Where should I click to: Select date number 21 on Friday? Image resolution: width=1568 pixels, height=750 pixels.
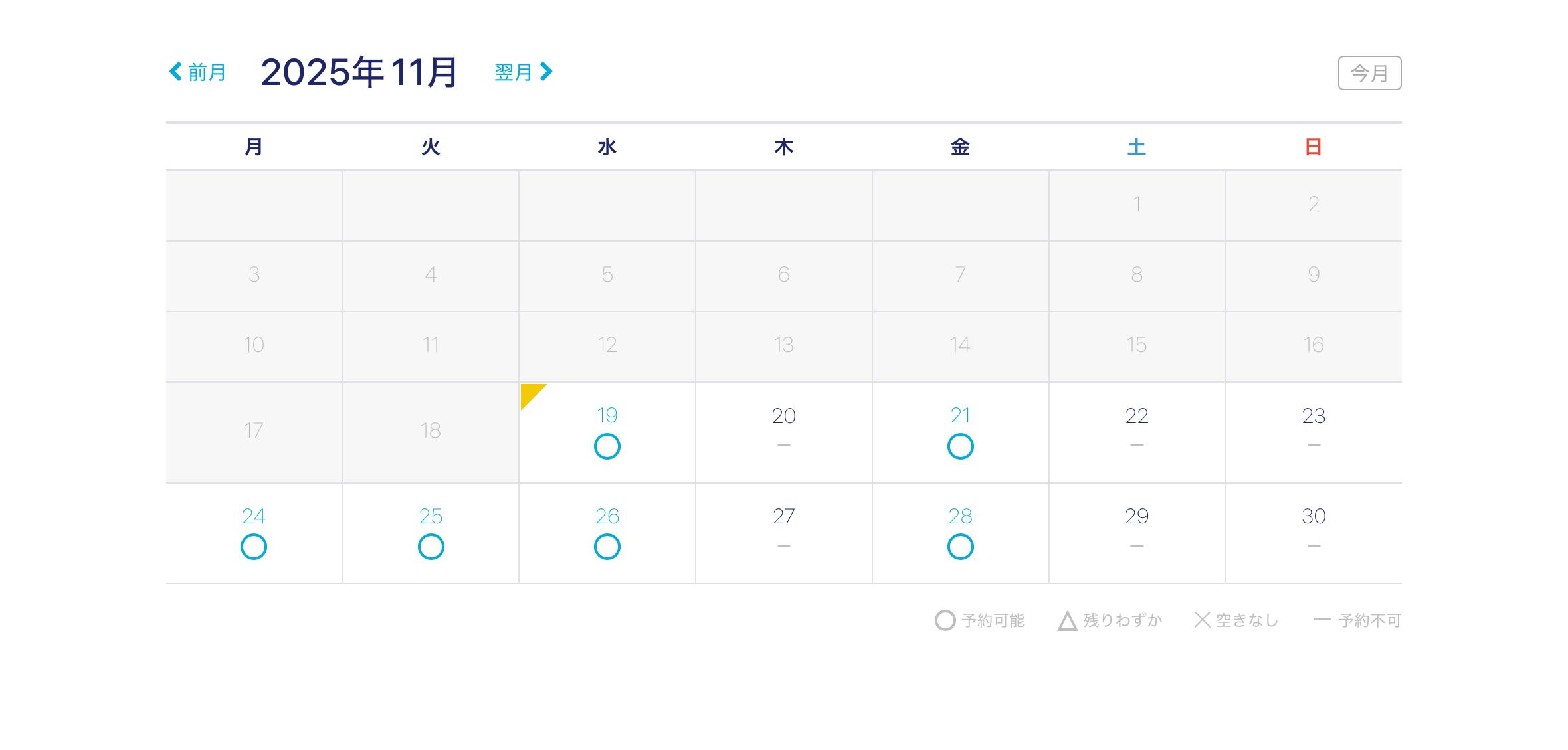click(960, 416)
